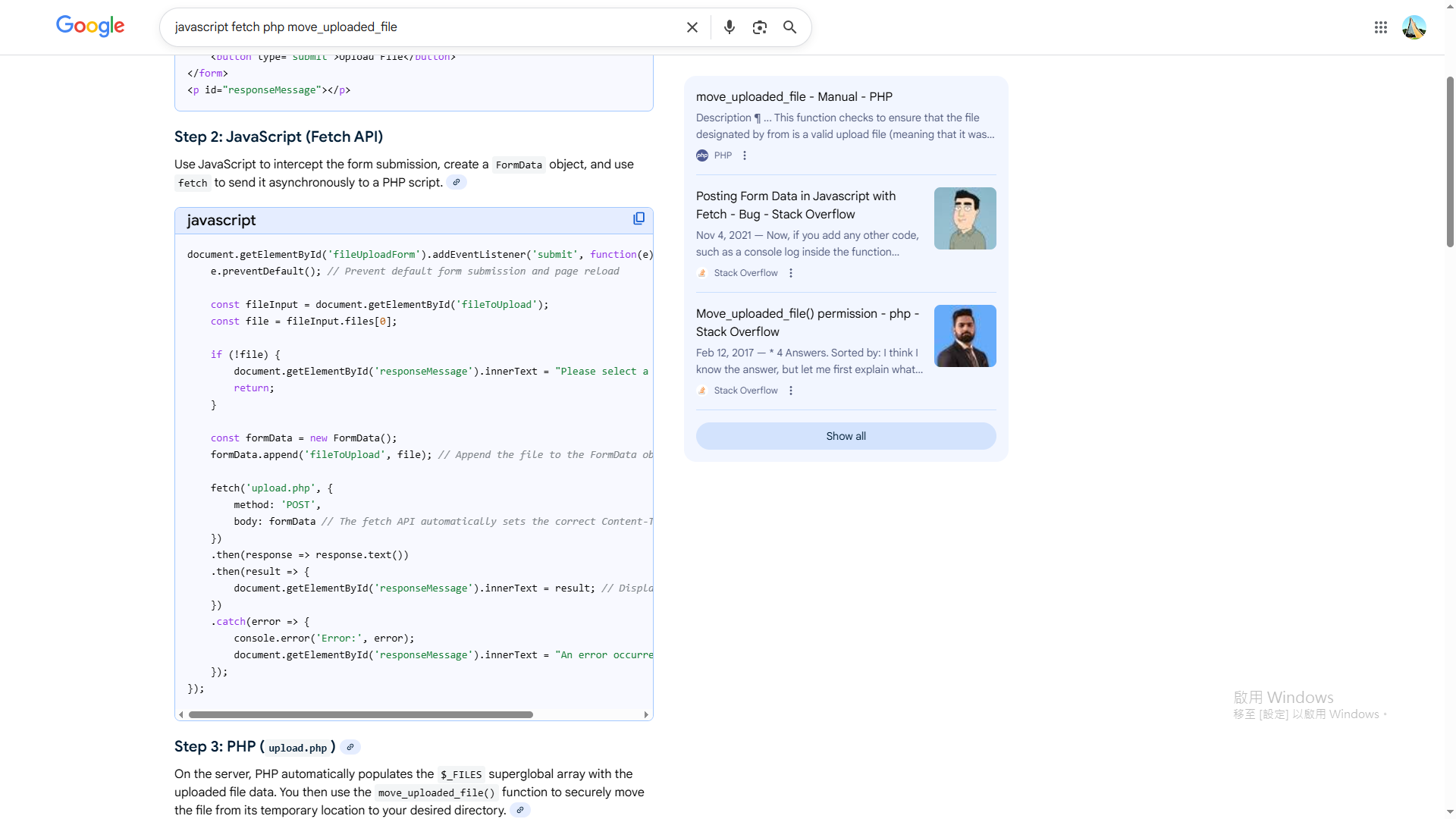This screenshot has height=819, width=1456.
Task: Open search by image camera icon
Action: click(x=759, y=27)
